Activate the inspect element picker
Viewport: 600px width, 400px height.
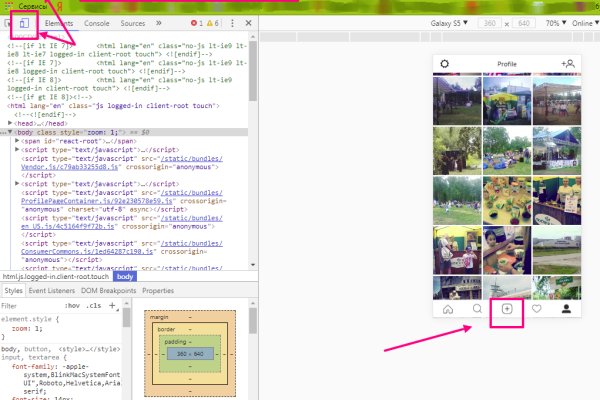[x=9, y=22]
